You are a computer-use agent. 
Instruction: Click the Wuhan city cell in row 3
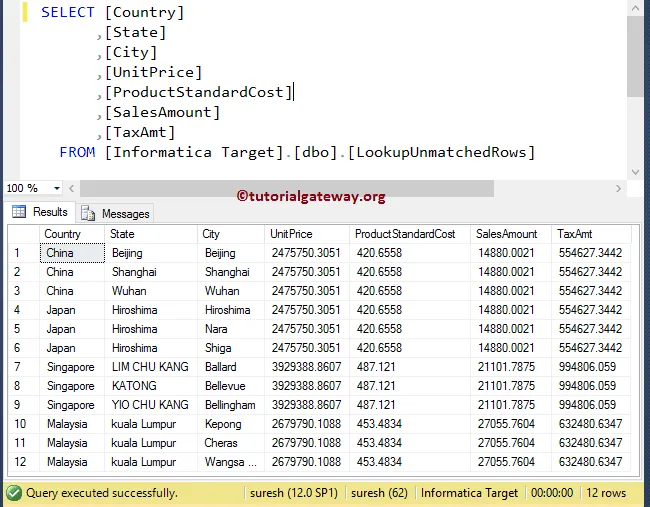tap(231, 291)
